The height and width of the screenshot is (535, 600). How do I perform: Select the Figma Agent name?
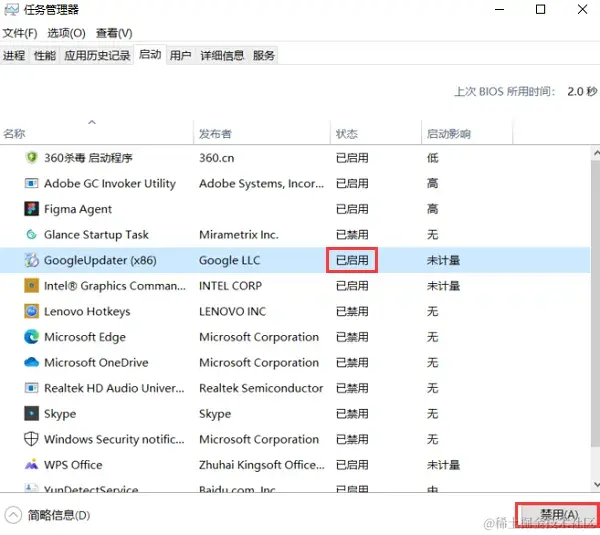[x=78, y=209]
